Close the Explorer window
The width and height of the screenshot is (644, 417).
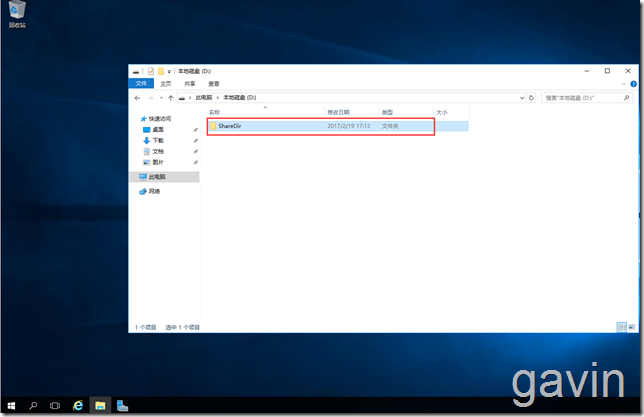point(628,71)
